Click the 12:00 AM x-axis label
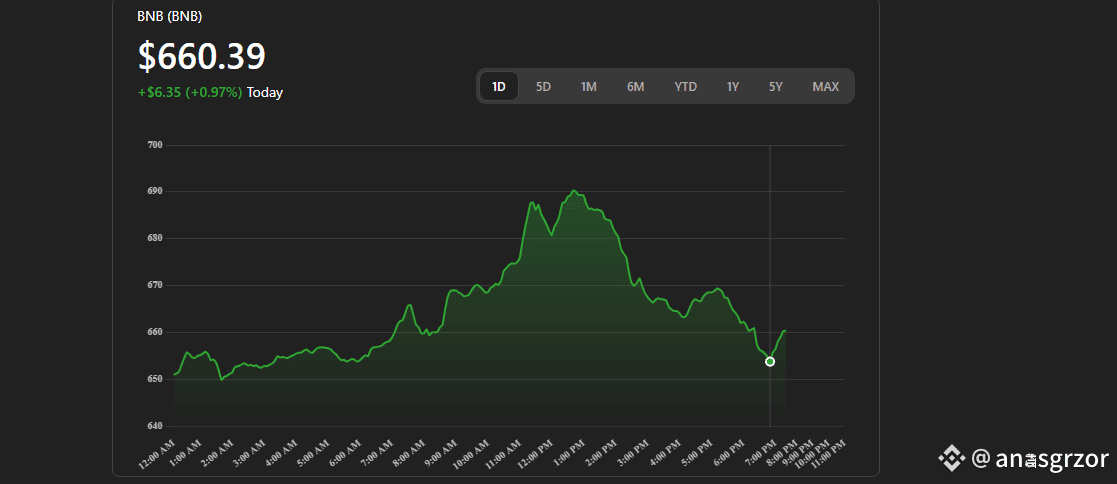 click(x=157, y=455)
